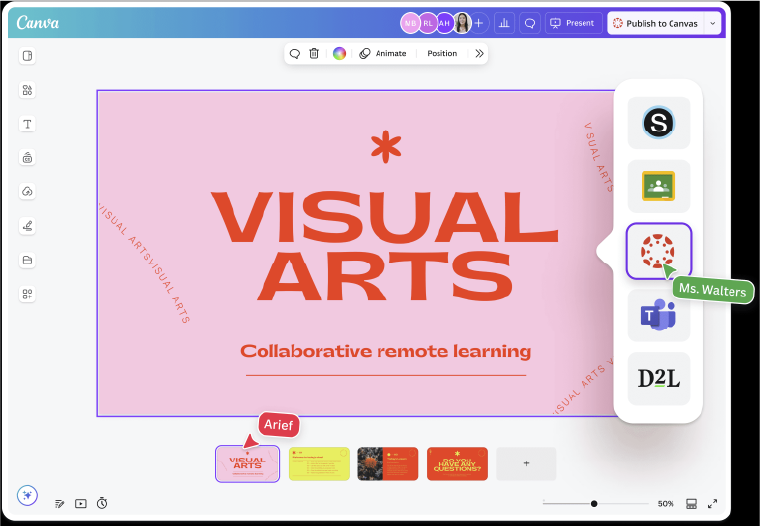Select the Draw tool in sidebar
The image size is (760, 526).
coord(27,226)
